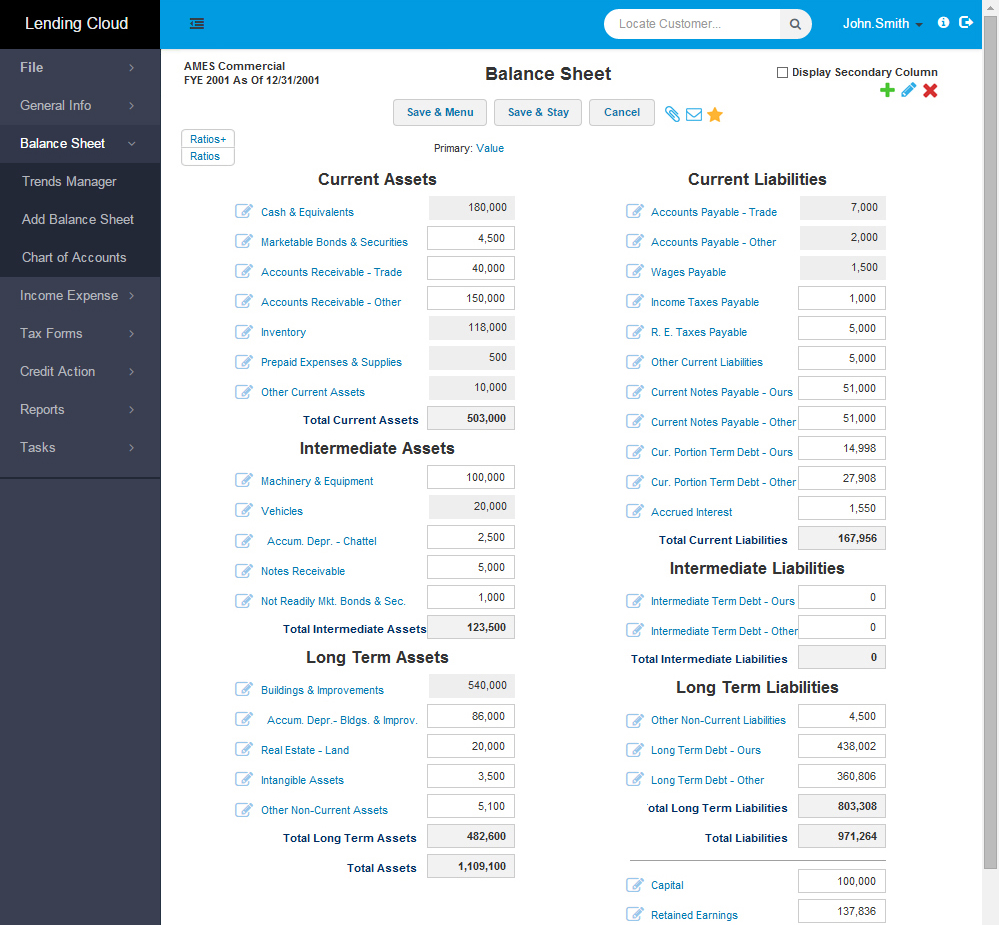Click the Cancel button
The height and width of the screenshot is (925, 999).
[x=621, y=112]
